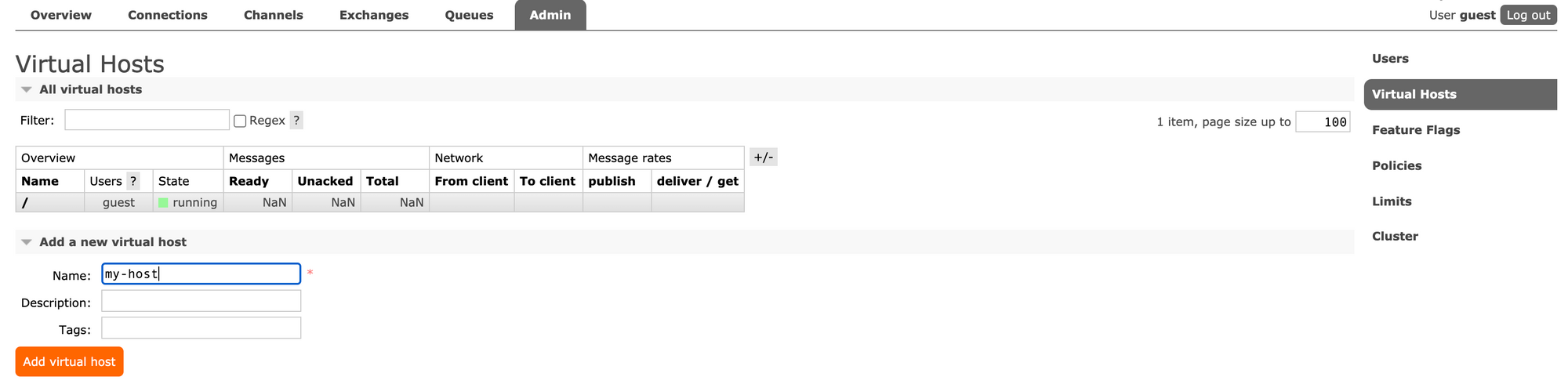The width and height of the screenshot is (1568, 384).
Task: Switch to the Overview tab
Action: [61, 15]
